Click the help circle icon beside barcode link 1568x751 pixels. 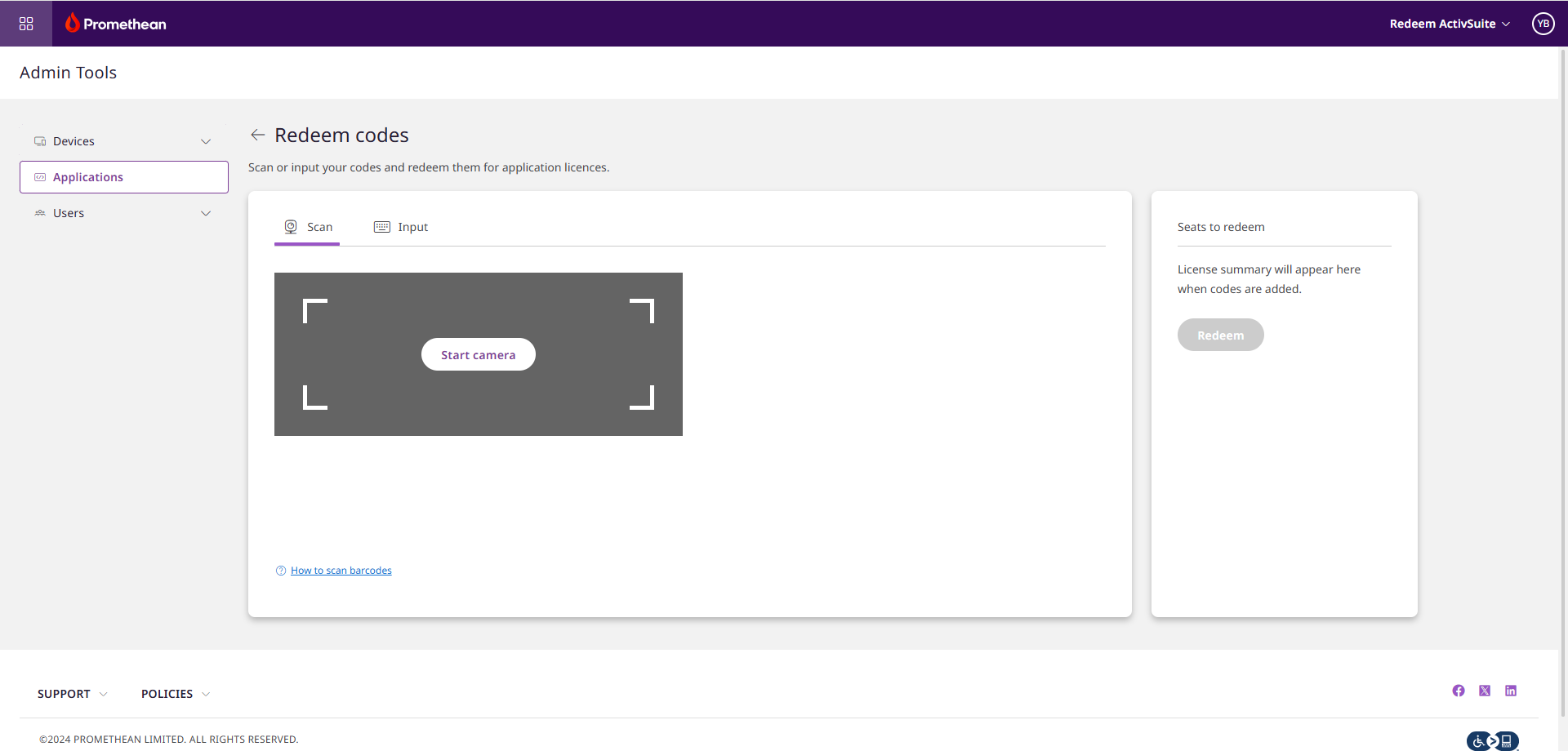(x=281, y=571)
